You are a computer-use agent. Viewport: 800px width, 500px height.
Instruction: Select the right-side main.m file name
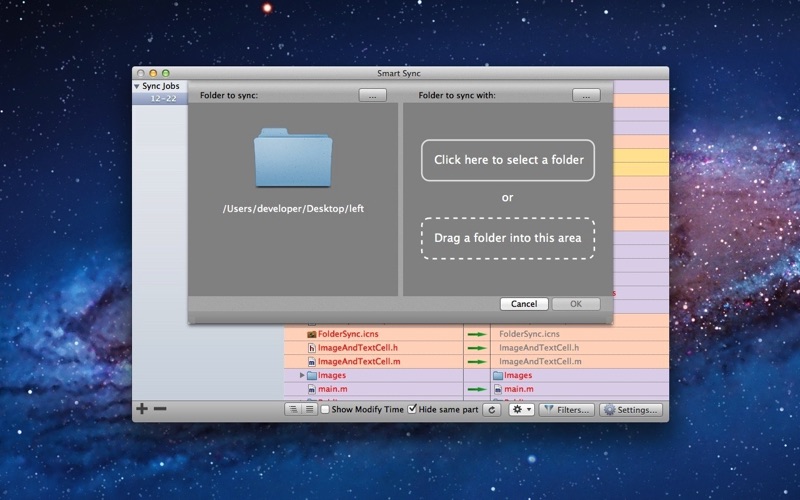519,389
